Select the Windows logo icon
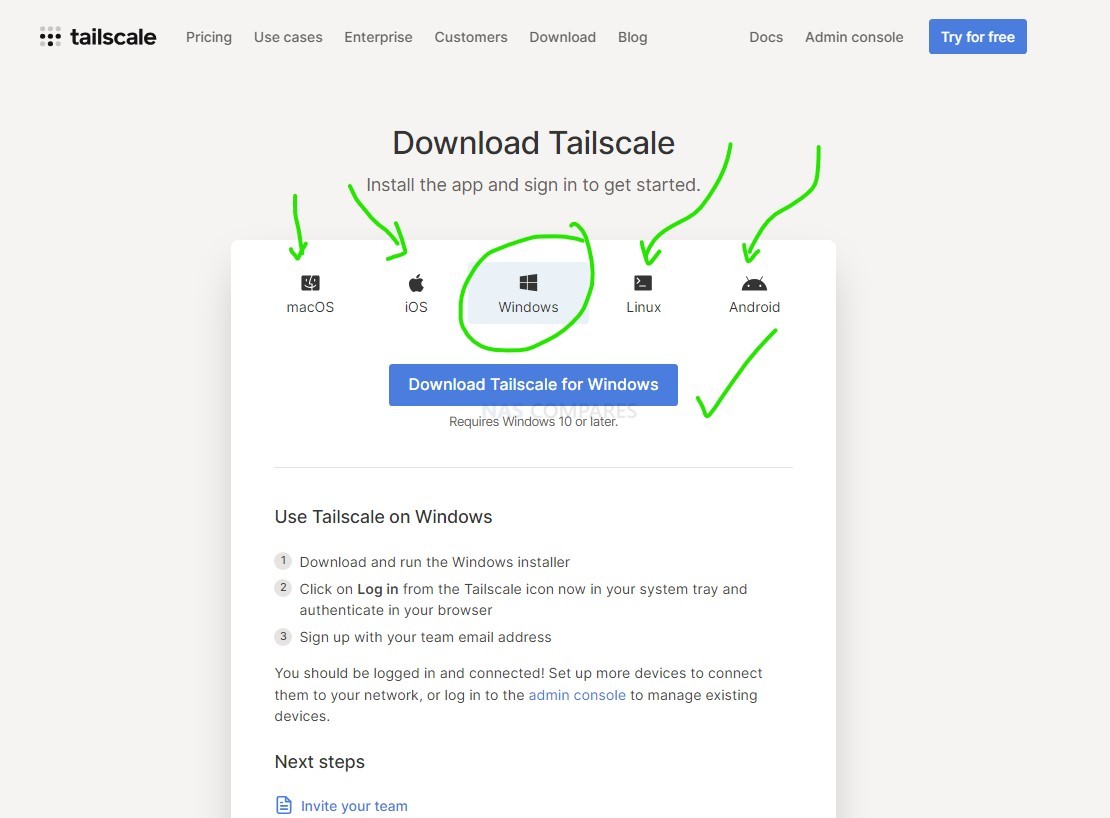This screenshot has width=1110, height=818. coord(528,283)
